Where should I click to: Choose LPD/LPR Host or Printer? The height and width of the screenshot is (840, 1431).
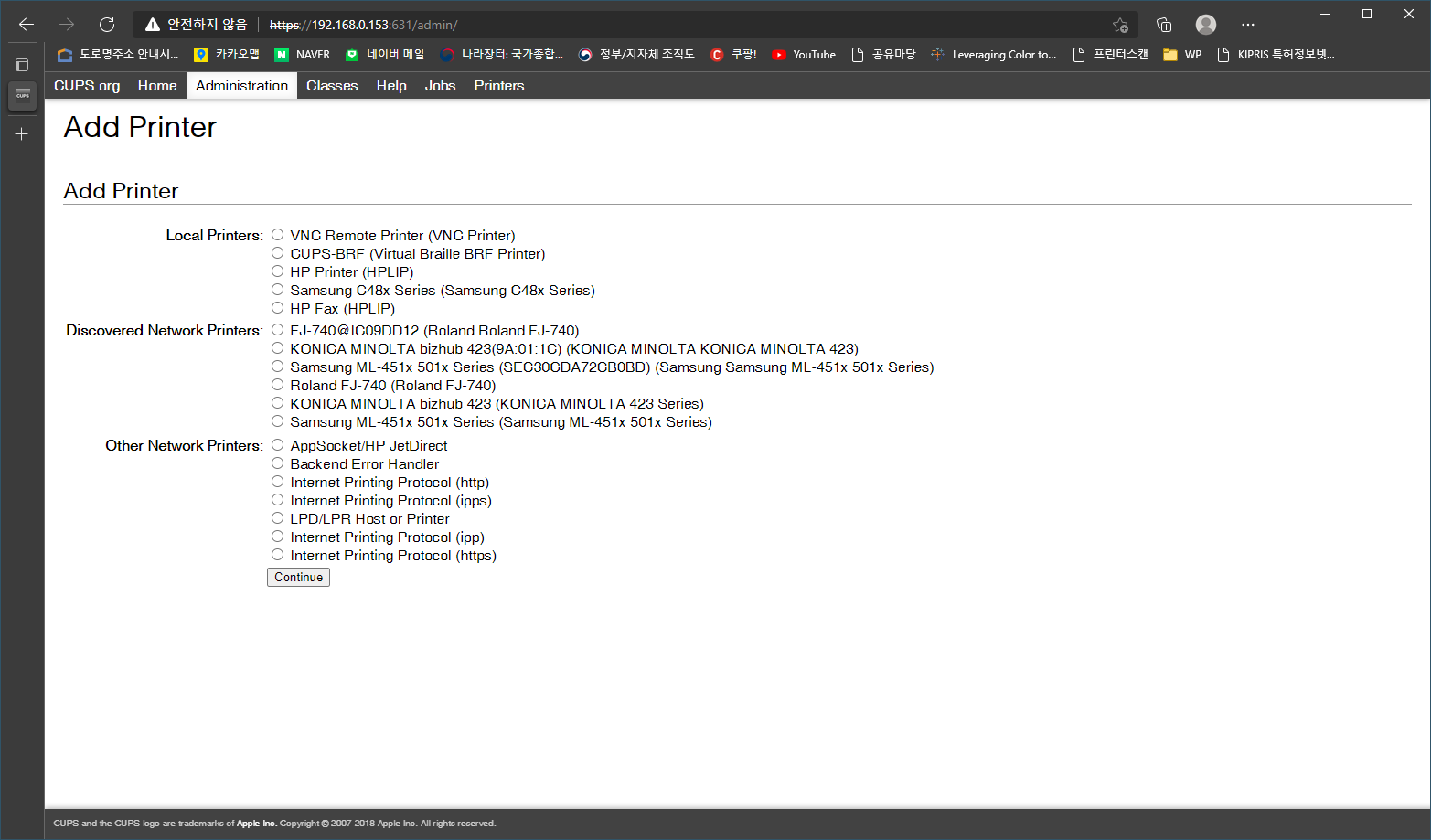point(277,518)
